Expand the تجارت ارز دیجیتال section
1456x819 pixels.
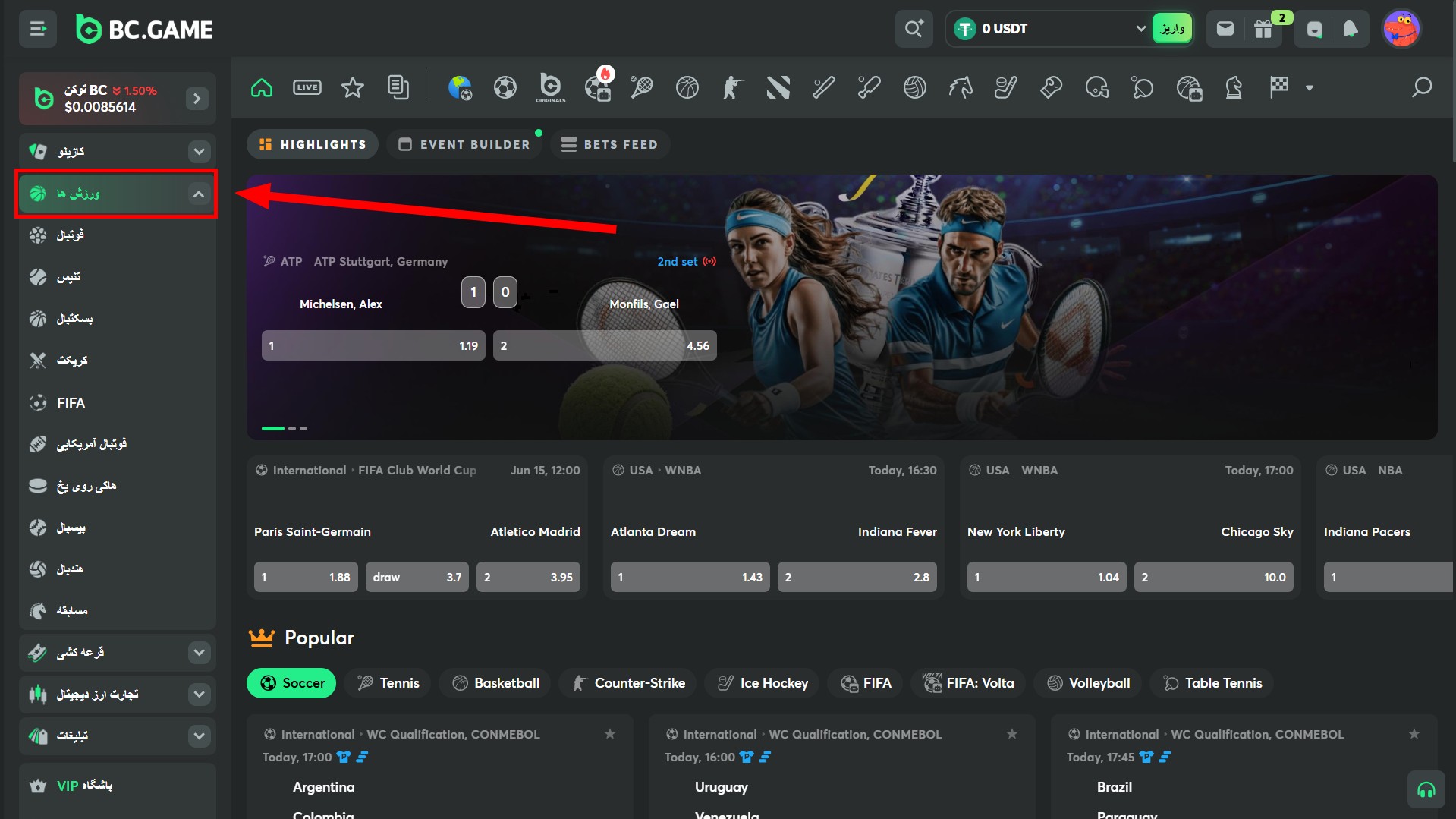coord(200,694)
